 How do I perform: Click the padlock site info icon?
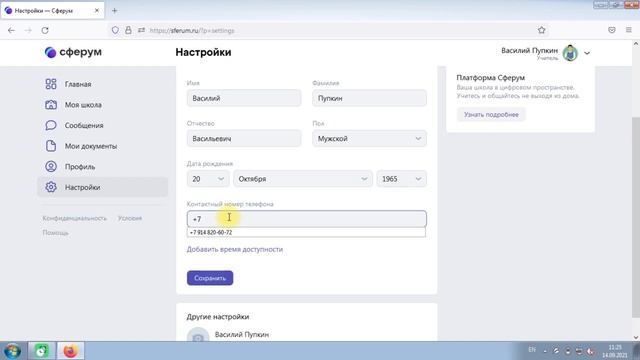point(128,30)
